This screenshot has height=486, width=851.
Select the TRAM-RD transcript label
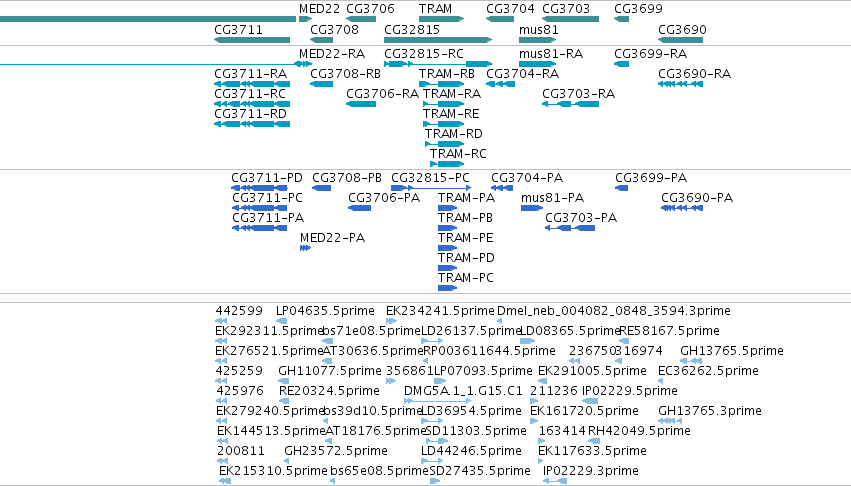click(x=454, y=134)
